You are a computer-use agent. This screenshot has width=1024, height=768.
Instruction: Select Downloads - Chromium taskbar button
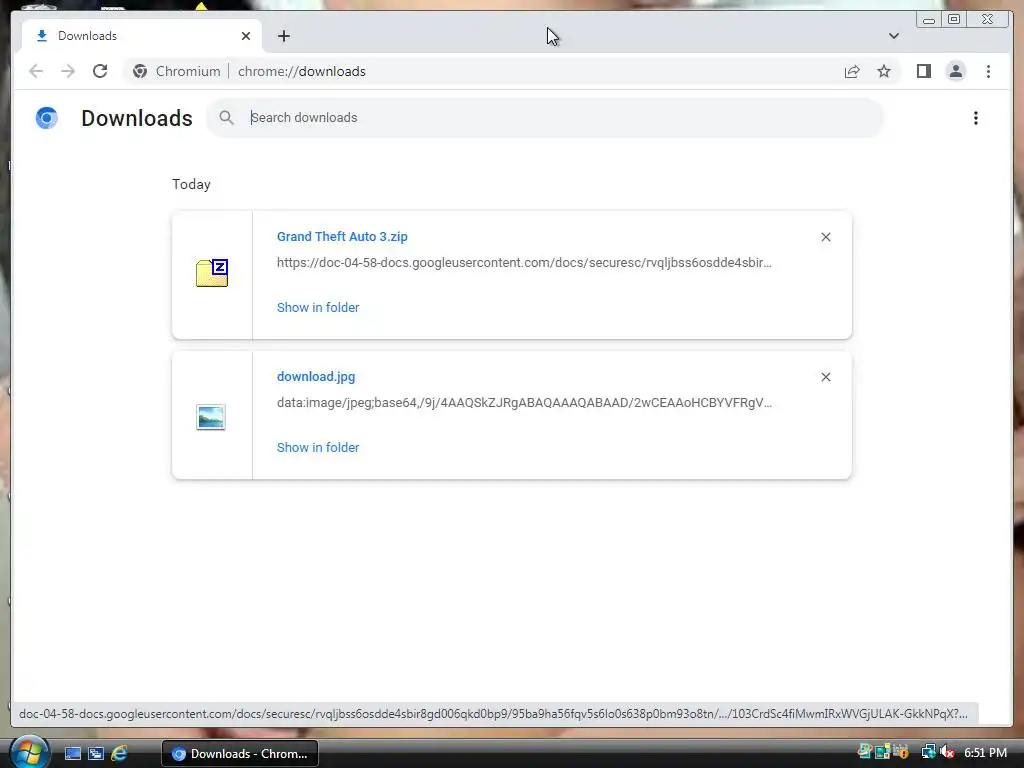tap(240, 754)
